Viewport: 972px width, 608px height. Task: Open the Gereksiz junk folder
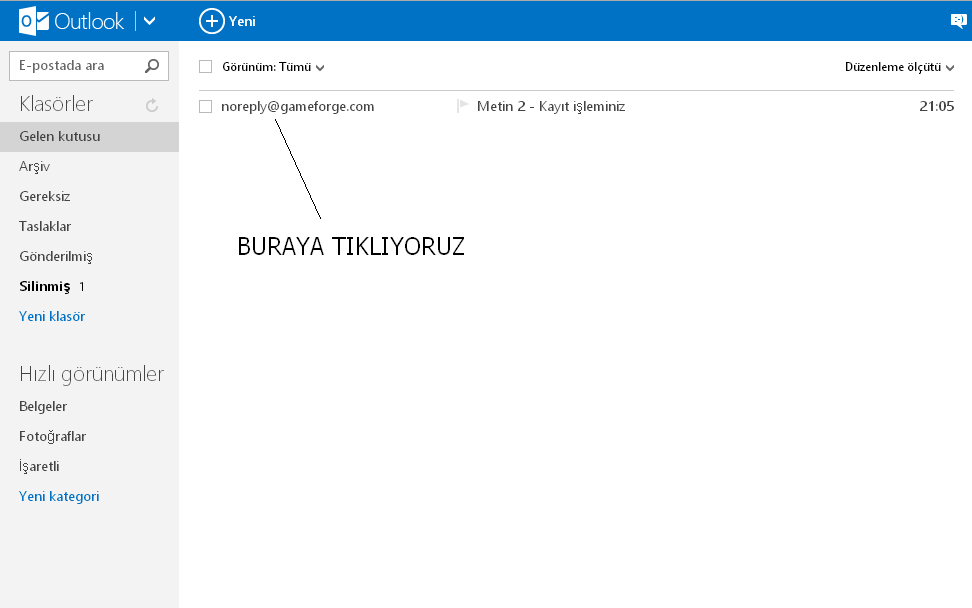(45, 196)
